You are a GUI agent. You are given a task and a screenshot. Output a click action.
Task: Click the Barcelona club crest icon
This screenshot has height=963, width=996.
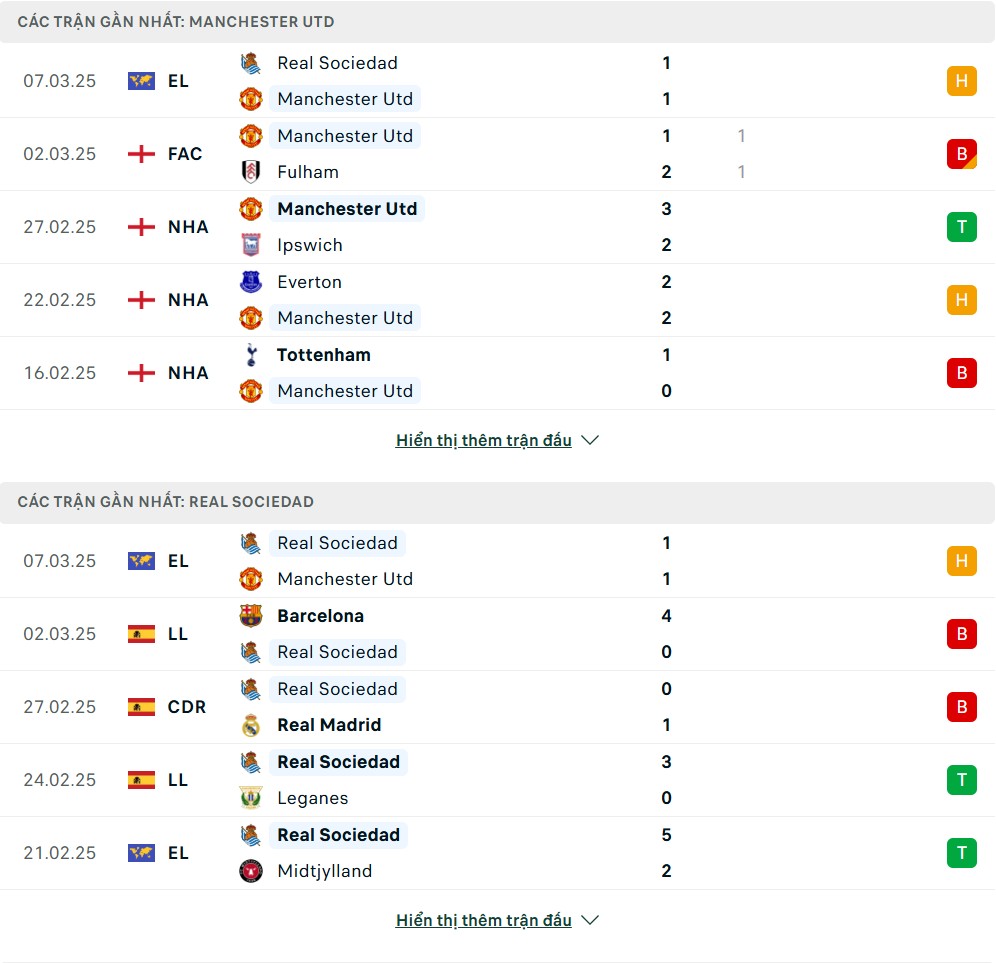pos(251,616)
